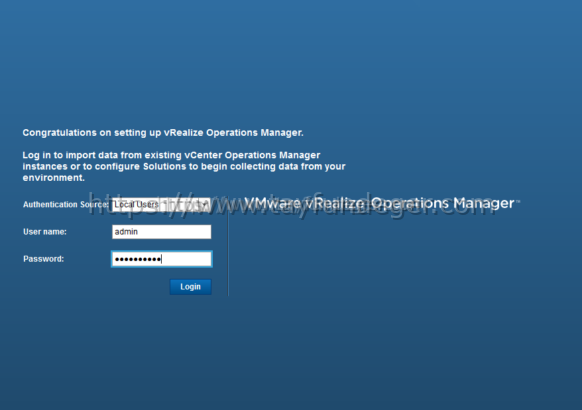Click the trademark symbol after Manager
The width and height of the screenshot is (582, 410).
(518, 201)
